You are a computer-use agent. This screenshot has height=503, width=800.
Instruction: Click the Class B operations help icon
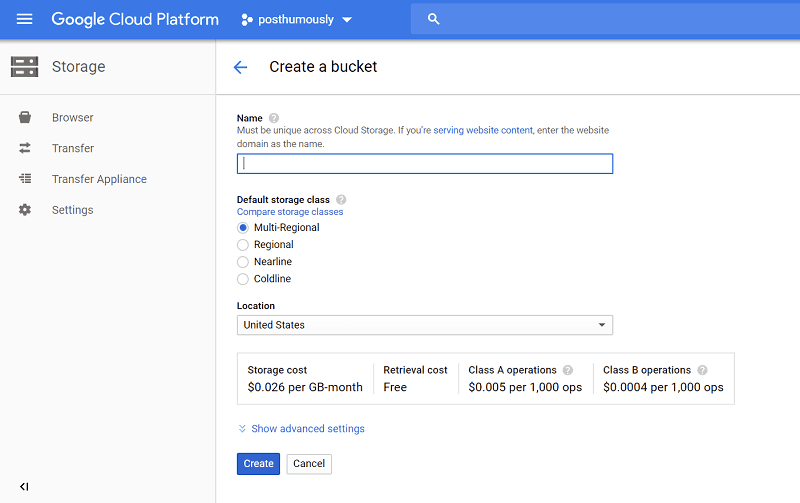702,370
